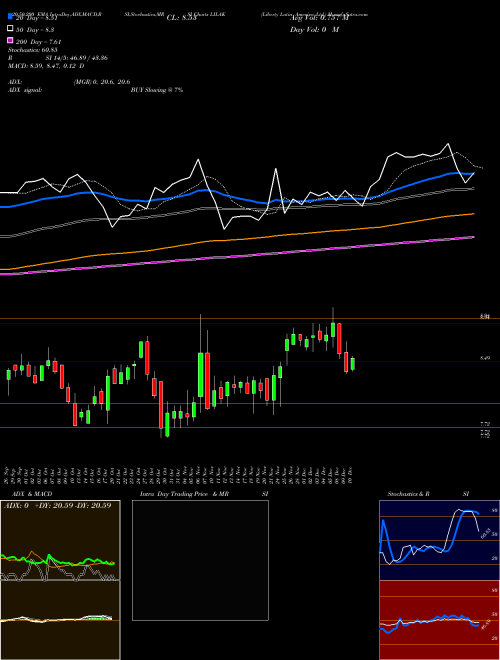
Task: Click the tall green candle of 06 Nov
Action: point(201,375)
